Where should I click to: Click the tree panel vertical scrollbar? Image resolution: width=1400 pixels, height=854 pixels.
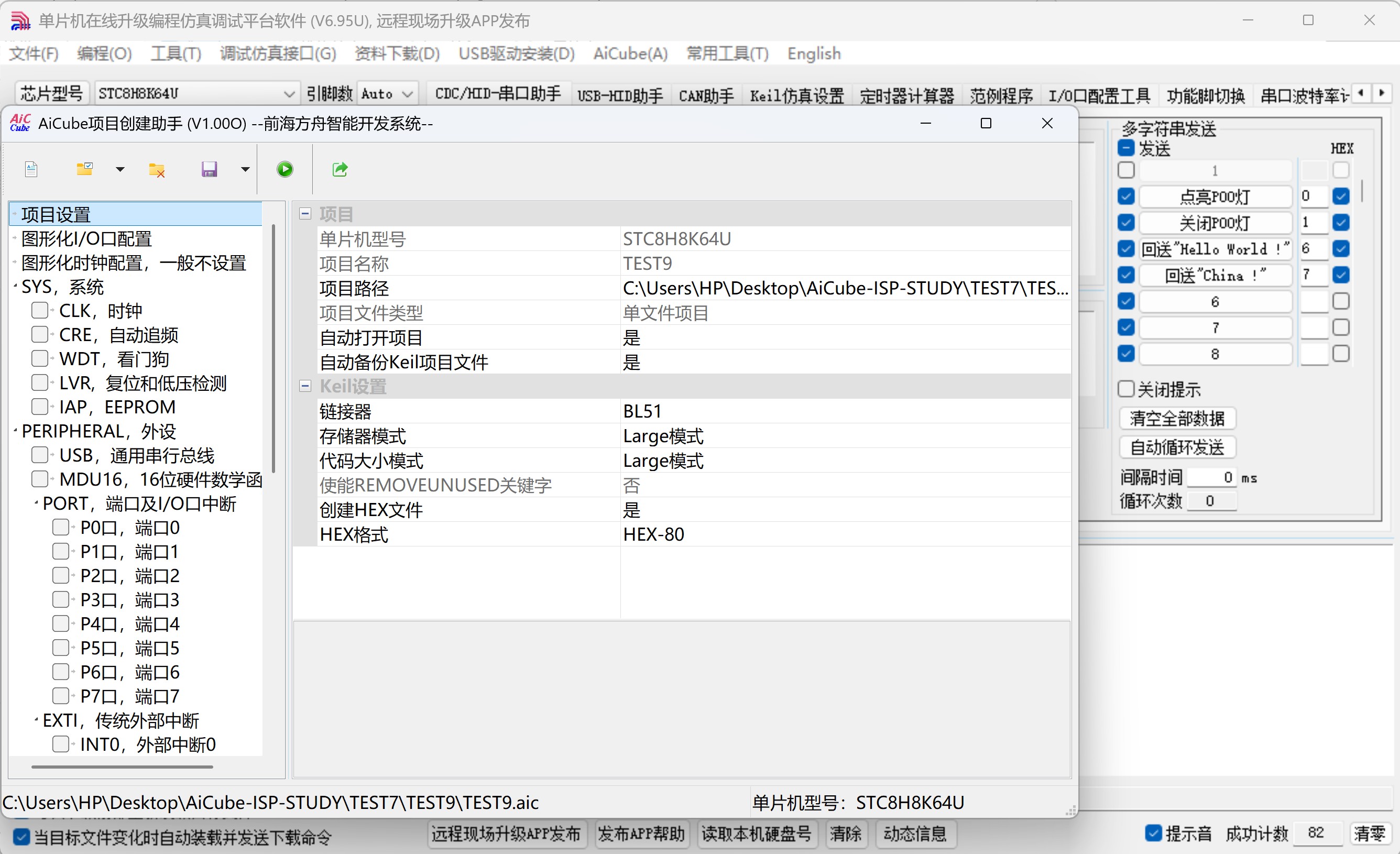(x=274, y=348)
